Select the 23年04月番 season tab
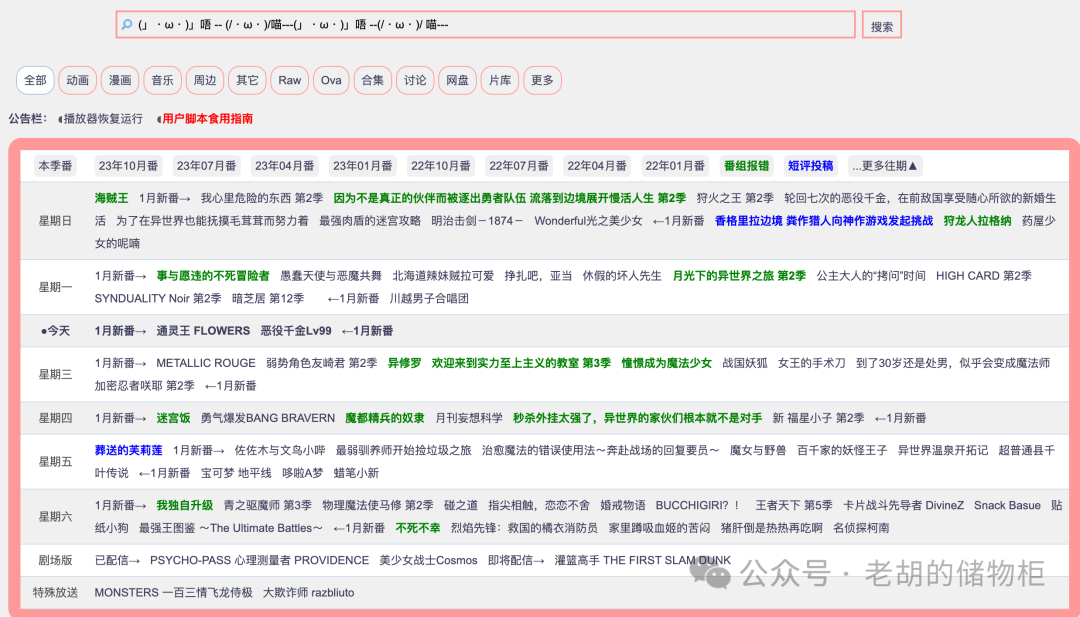 point(284,166)
